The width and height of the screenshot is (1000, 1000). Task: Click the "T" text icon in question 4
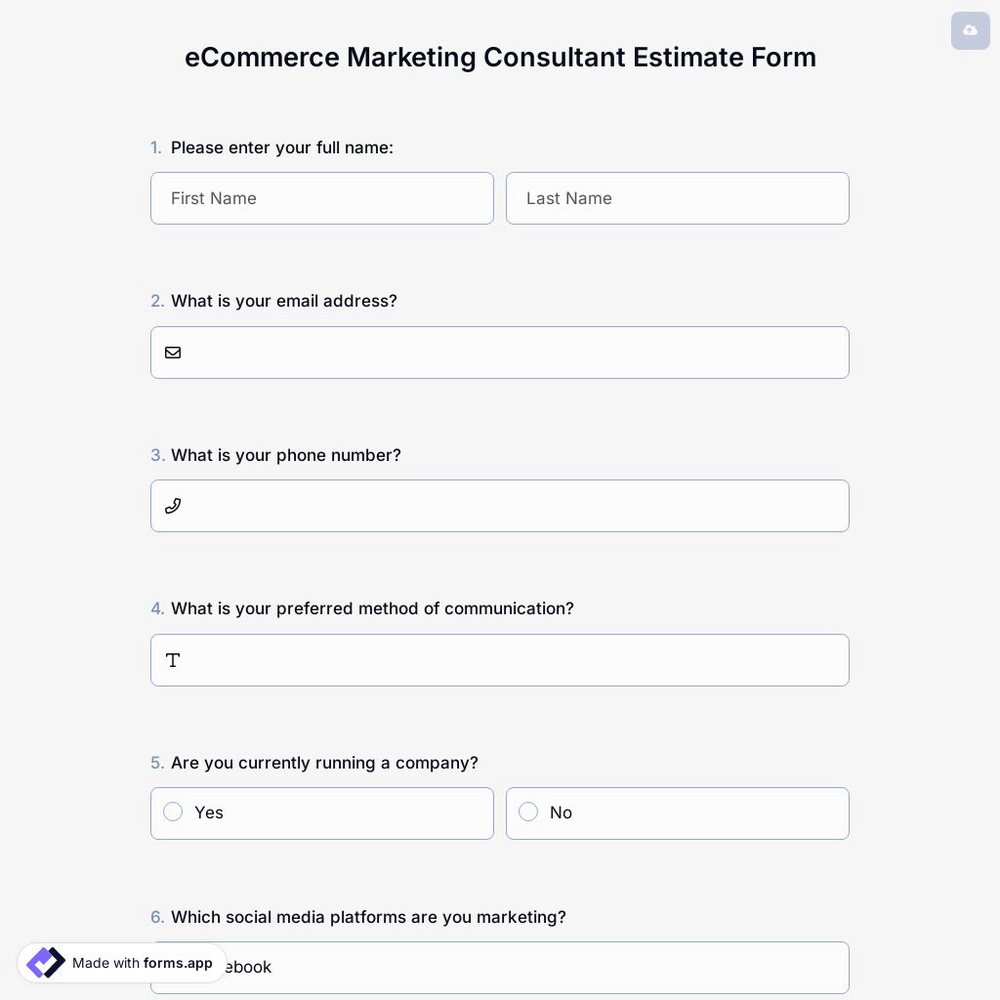pos(172,660)
